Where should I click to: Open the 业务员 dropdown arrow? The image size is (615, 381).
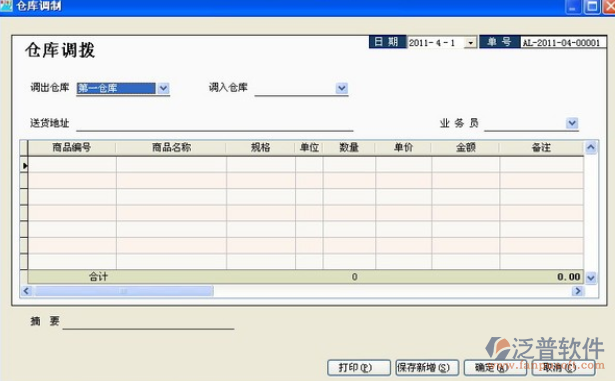(x=572, y=123)
